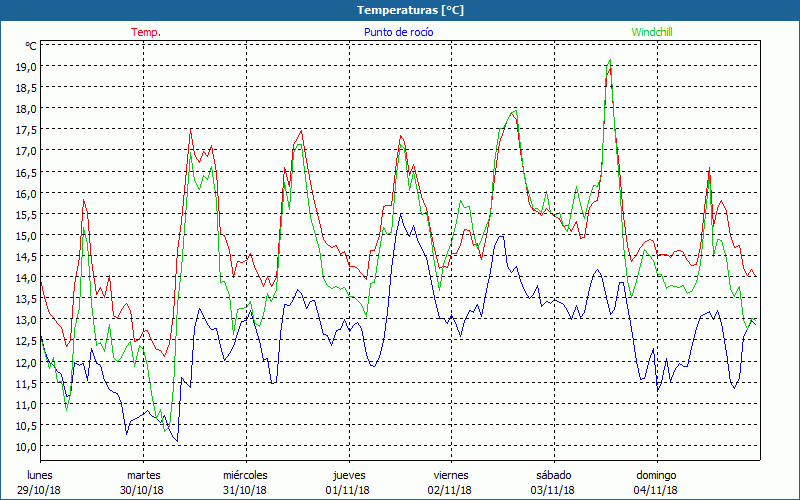Click the '17,0' y-axis value
Screen dimensions: 800x500
click(27, 151)
